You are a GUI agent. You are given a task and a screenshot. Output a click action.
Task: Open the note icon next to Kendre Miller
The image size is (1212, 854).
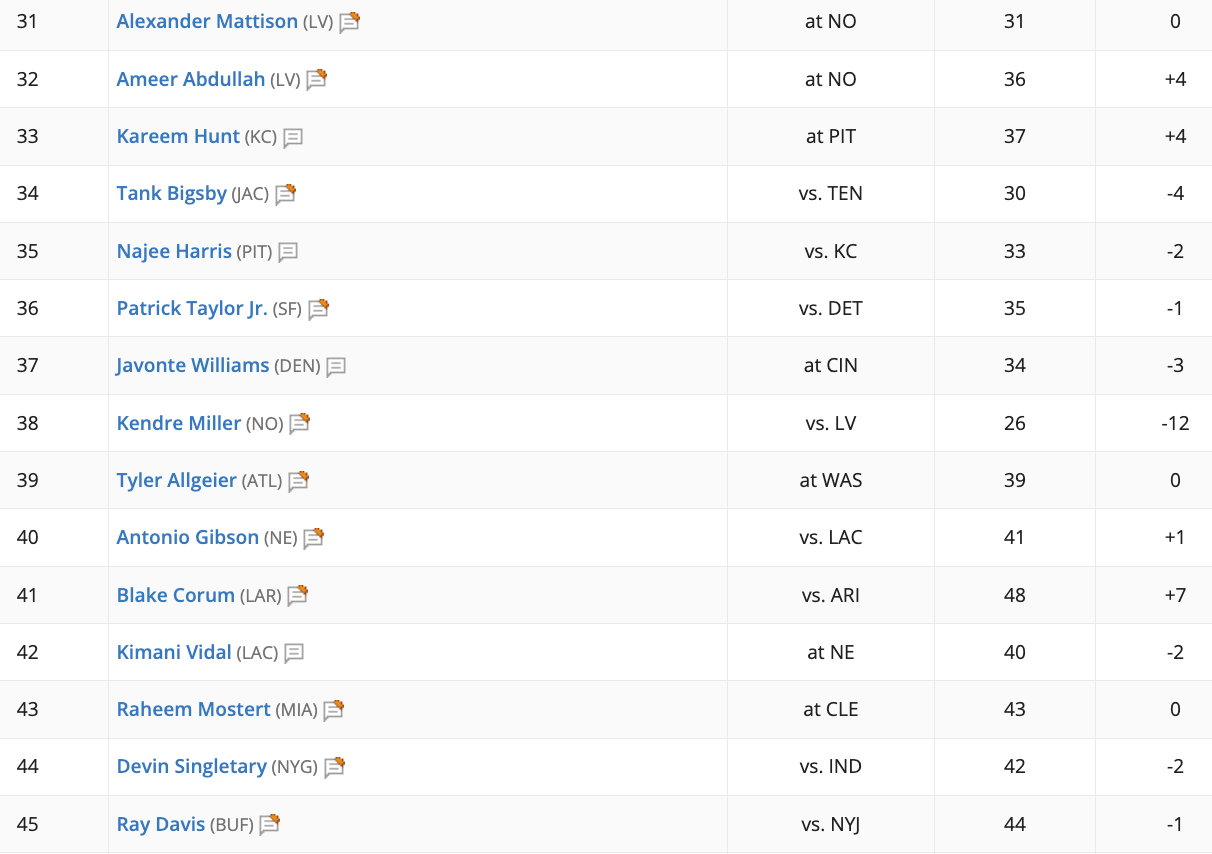[x=299, y=424]
